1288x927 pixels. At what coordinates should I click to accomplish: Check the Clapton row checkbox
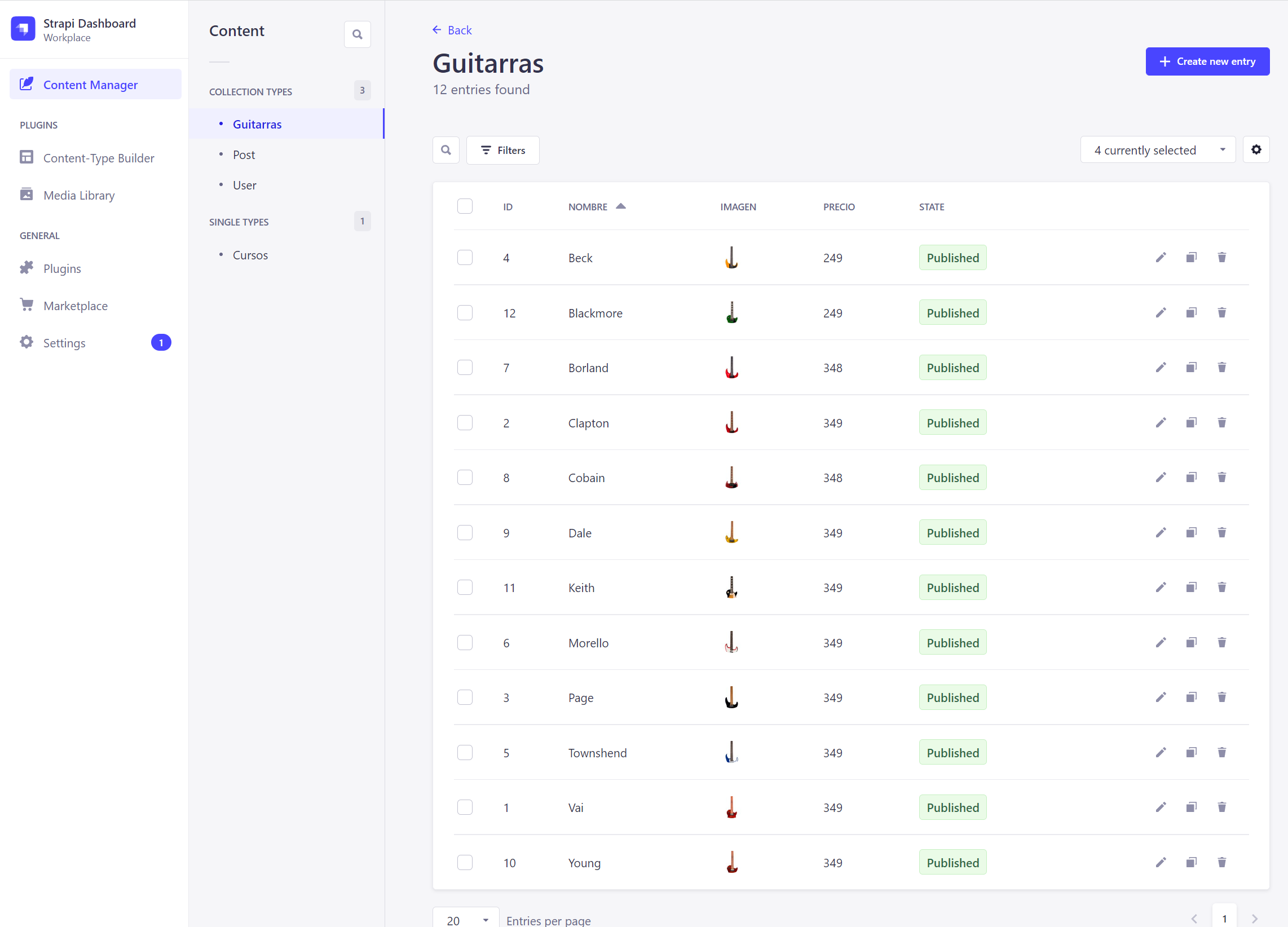[x=465, y=422]
